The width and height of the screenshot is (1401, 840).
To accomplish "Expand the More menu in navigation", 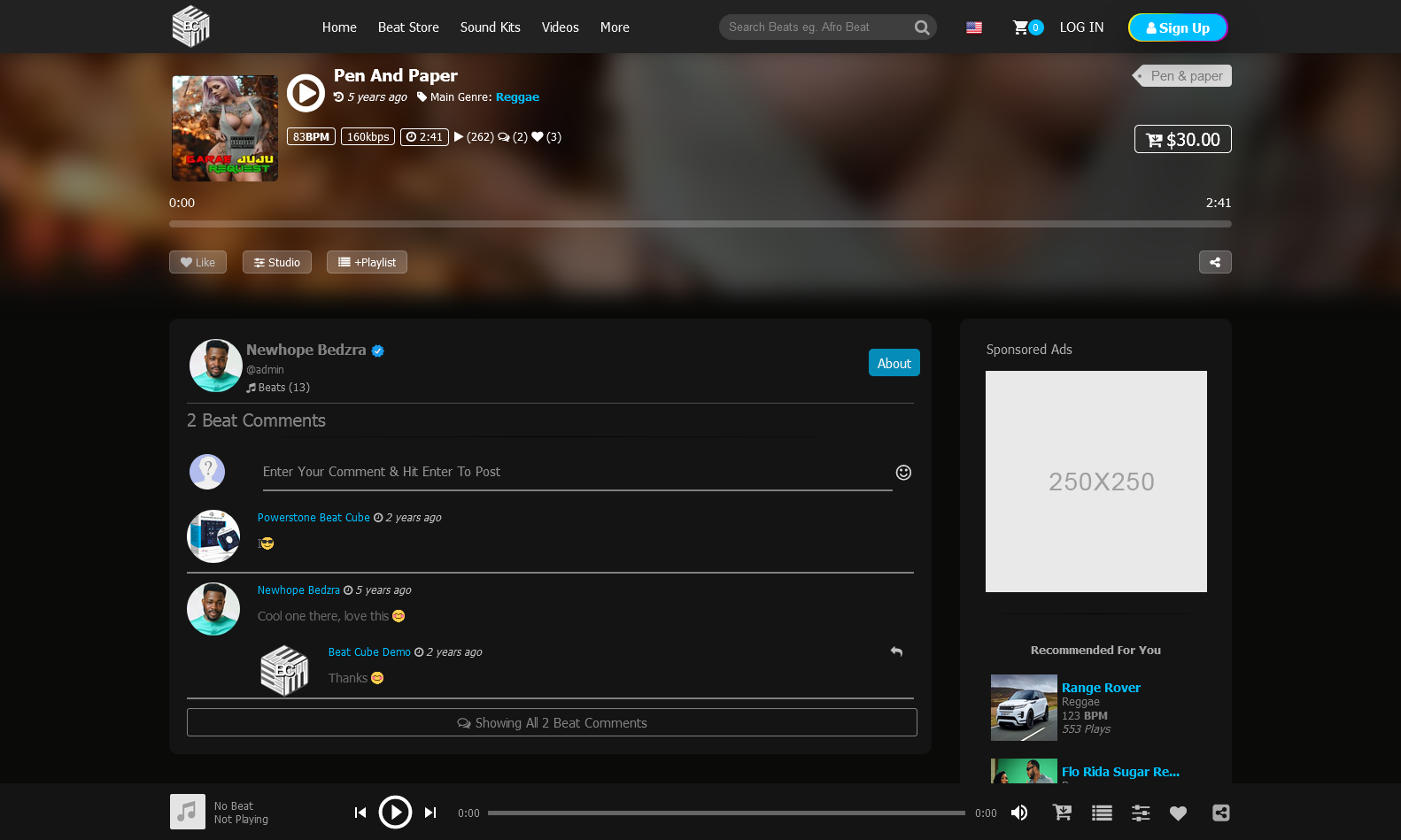I will coord(615,27).
